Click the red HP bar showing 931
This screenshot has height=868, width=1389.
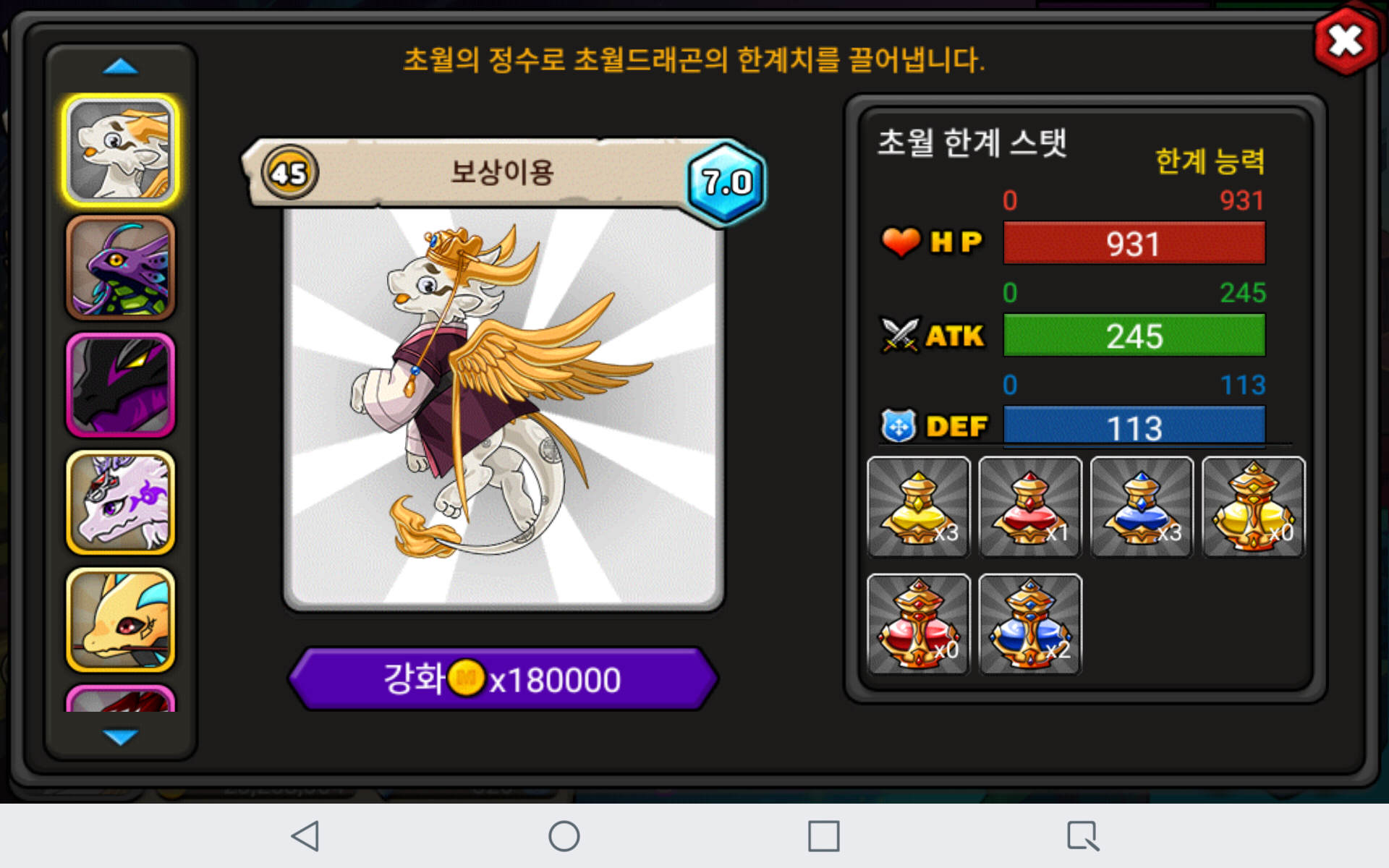[1134, 243]
